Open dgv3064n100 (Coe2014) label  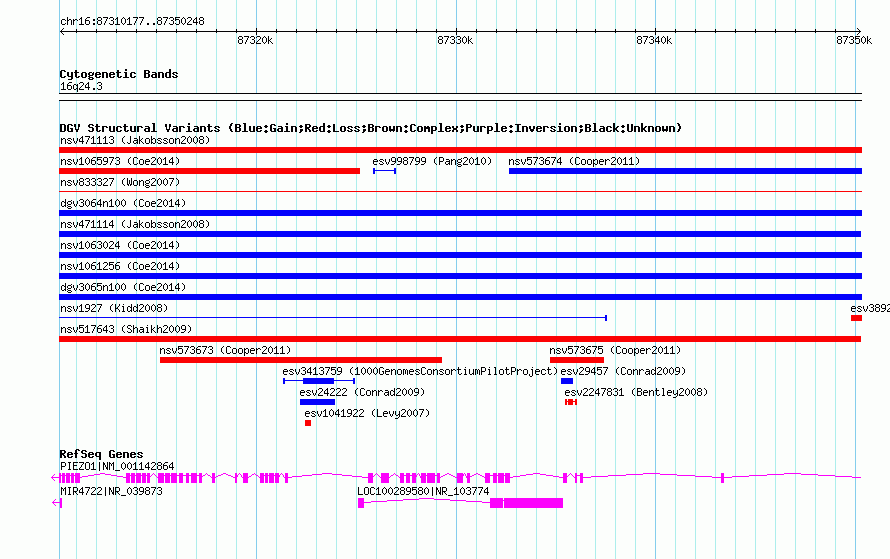click(123, 203)
